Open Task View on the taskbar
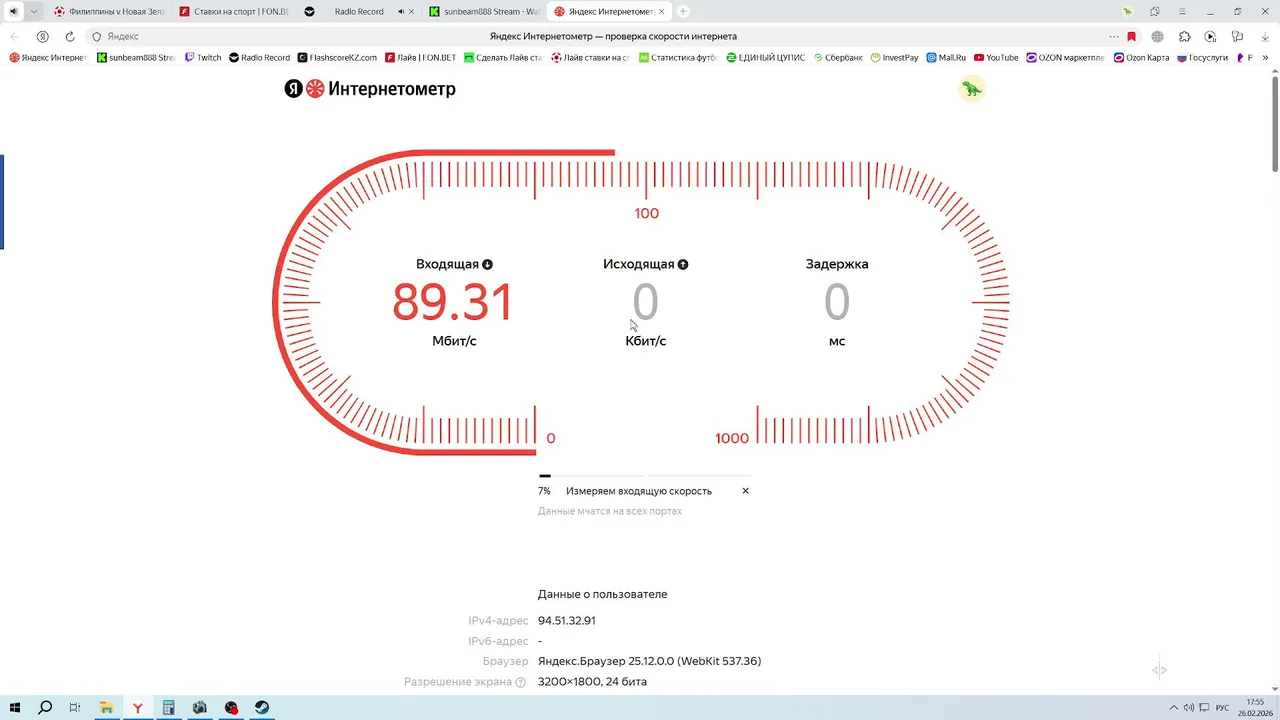The width and height of the screenshot is (1280, 720). [x=75, y=708]
